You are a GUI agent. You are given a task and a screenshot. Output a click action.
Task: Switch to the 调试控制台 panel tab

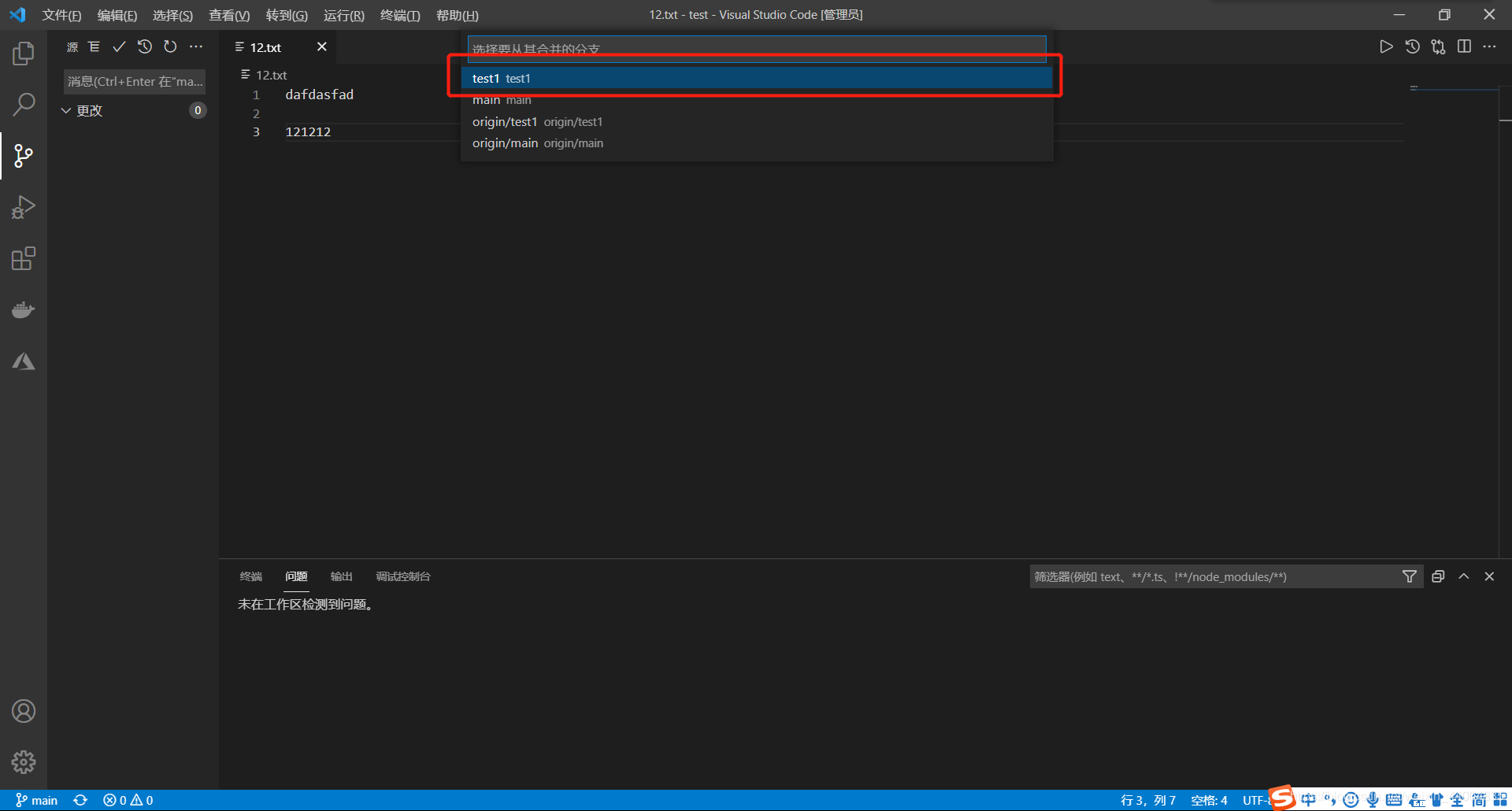click(403, 576)
